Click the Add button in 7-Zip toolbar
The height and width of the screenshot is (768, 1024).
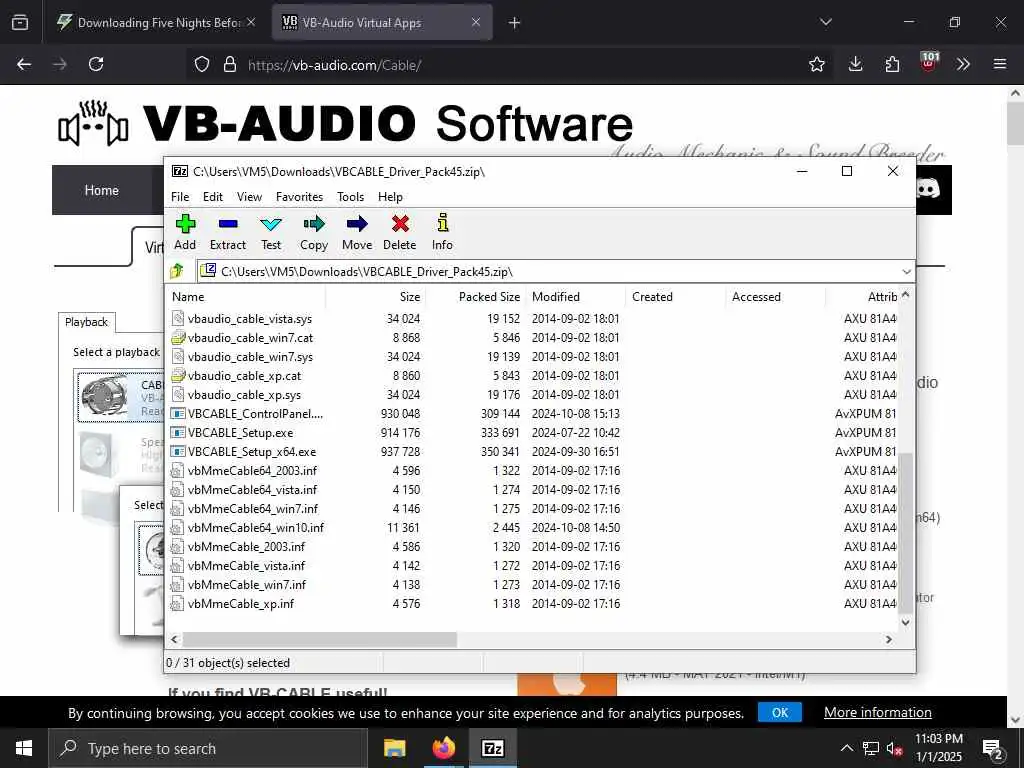coord(185,232)
